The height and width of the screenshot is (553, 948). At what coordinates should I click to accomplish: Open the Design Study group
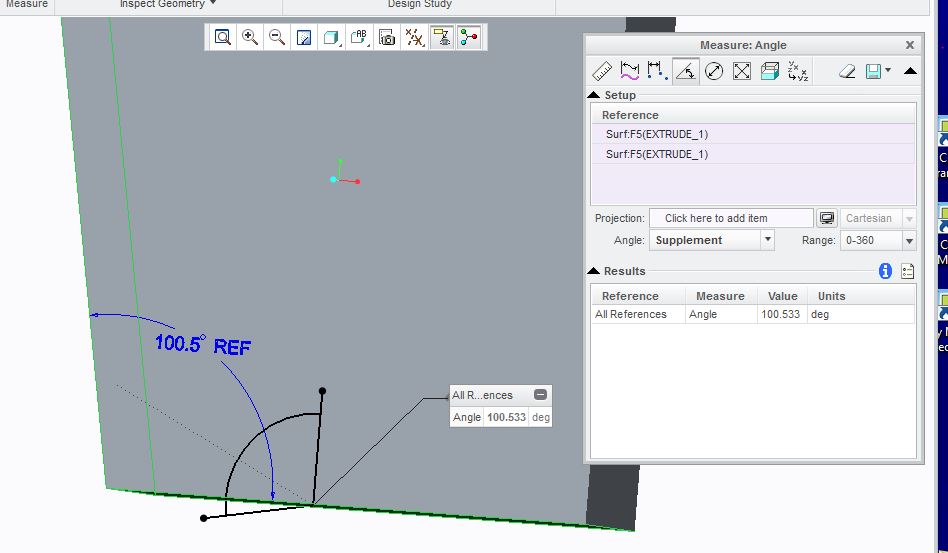click(420, 4)
